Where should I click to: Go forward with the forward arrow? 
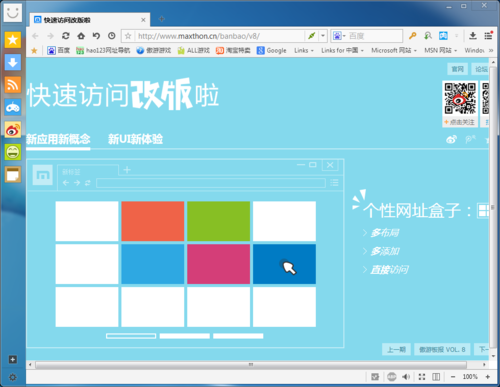(x=50, y=36)
